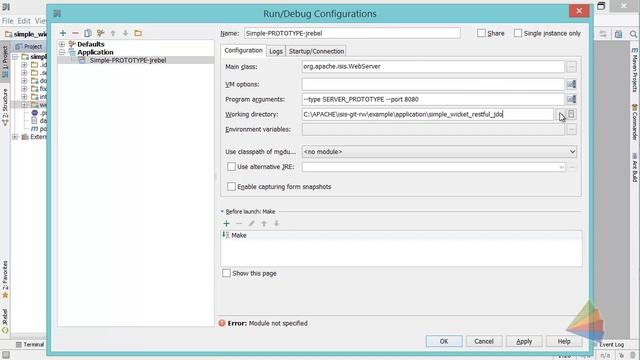Edit Before launch task pencil icon

(251, 223)
